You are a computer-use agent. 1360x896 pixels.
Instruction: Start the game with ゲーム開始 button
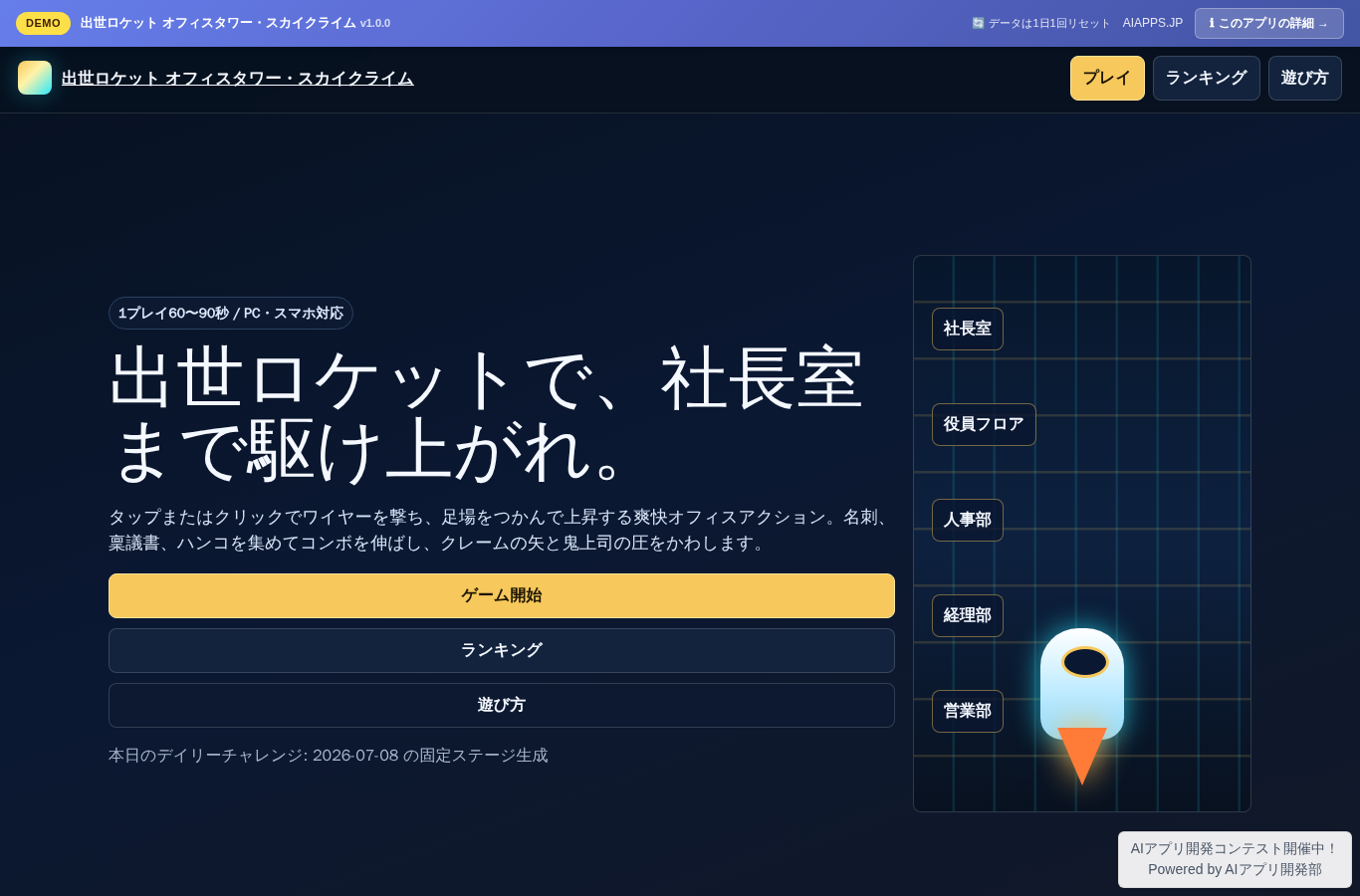(502, 595)
